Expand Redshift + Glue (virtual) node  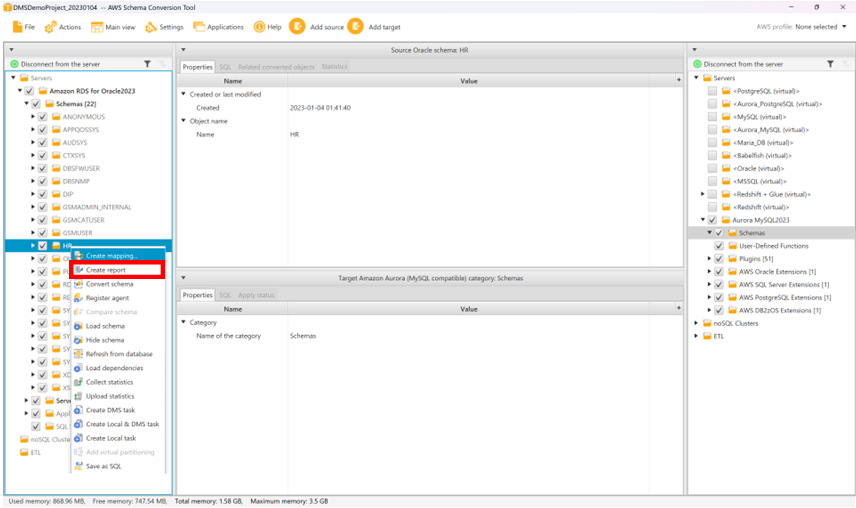(x=703, y=194)
